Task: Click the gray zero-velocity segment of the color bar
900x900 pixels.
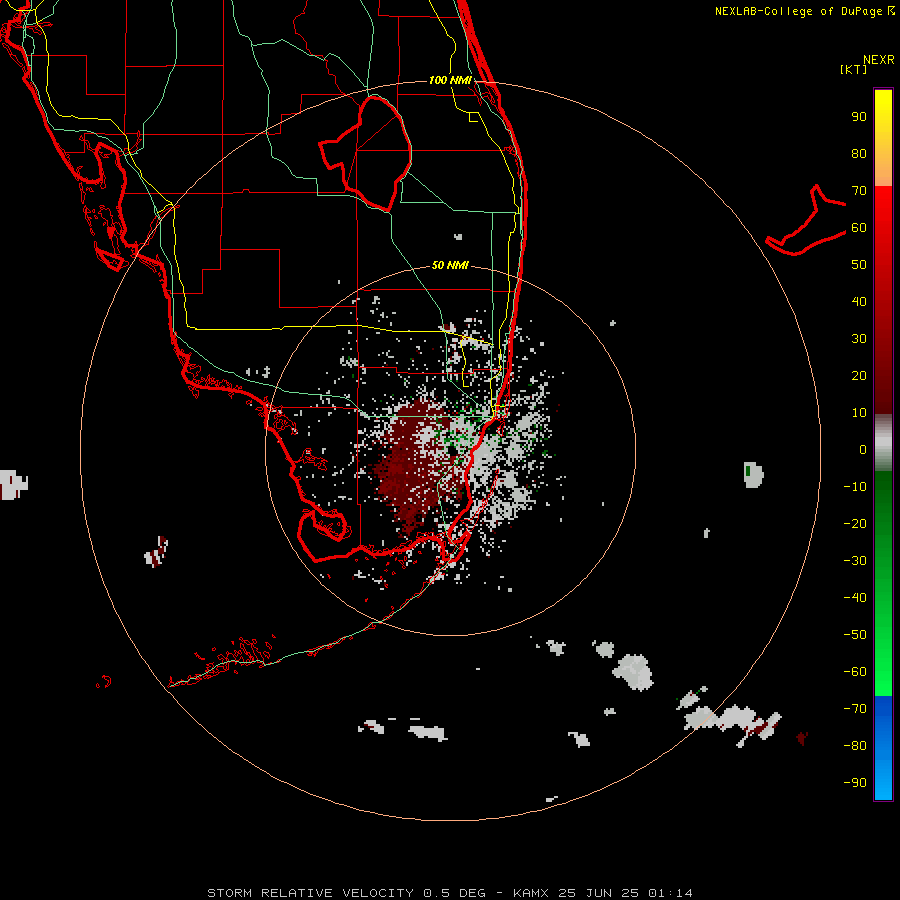Action: pos(883,443)
